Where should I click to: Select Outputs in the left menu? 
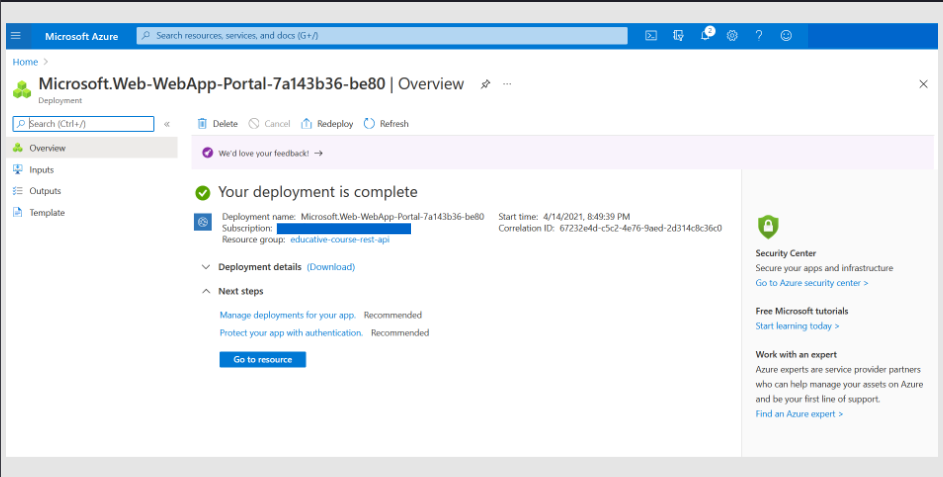pos(92,191)
